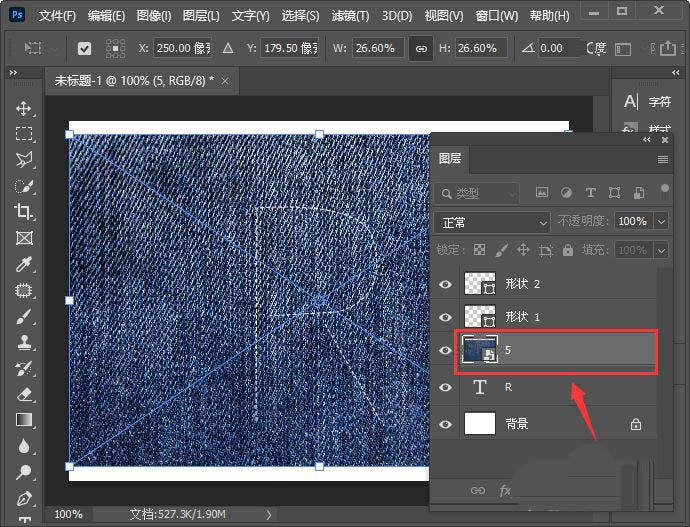Filter layers by shape layer icon
The width and height of the screenshot is (690, 527).
click(x=614, y=192)
